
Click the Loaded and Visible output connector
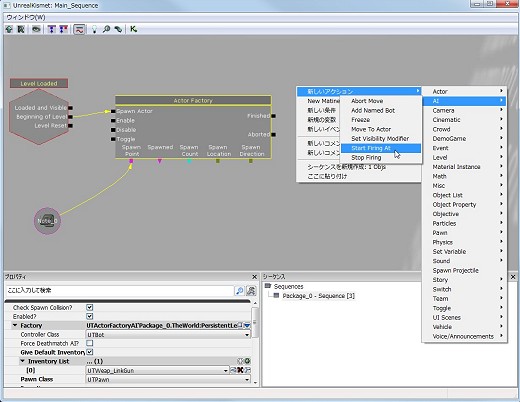point(70,108)
